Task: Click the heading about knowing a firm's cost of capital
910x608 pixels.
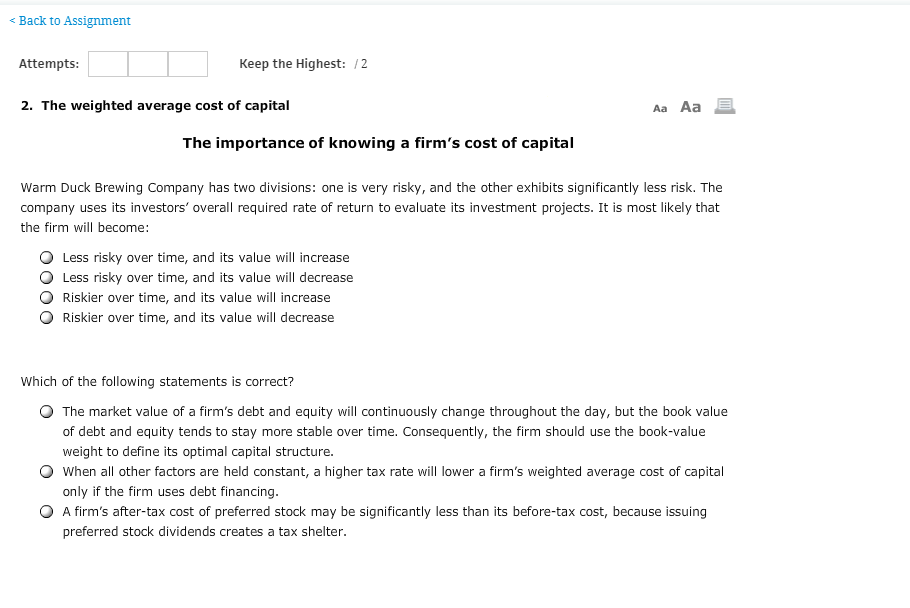Action: (378, 143)
